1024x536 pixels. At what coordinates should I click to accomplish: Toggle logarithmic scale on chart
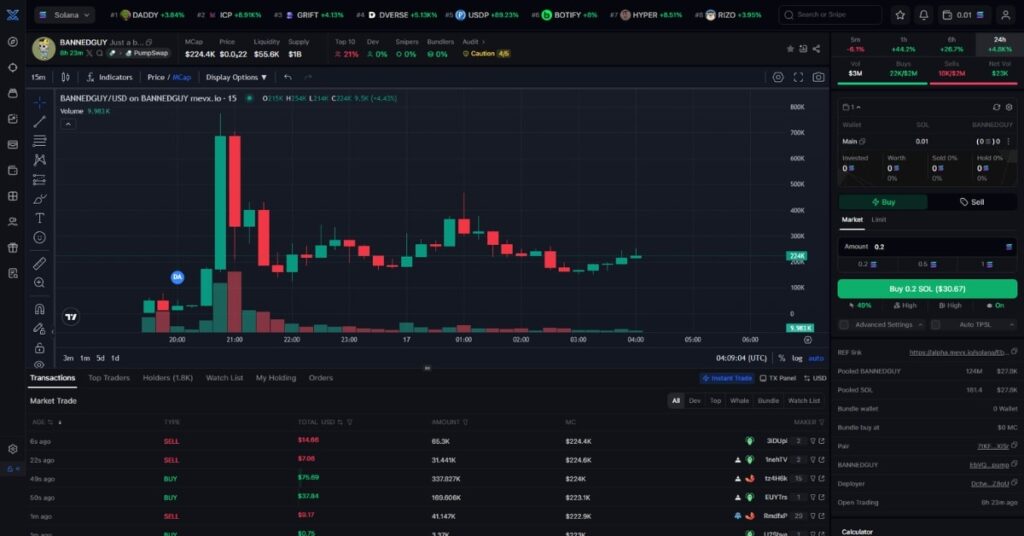(797, 358)
